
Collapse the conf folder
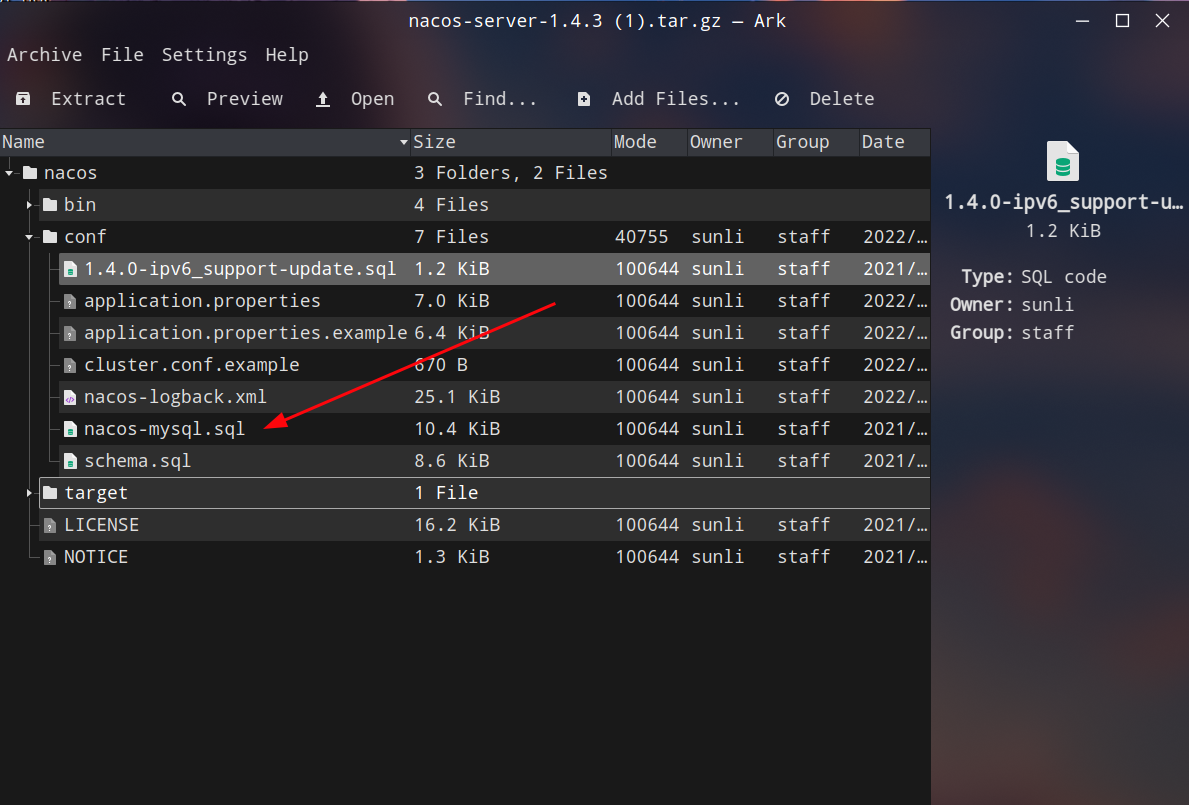(x=29, y=237)
